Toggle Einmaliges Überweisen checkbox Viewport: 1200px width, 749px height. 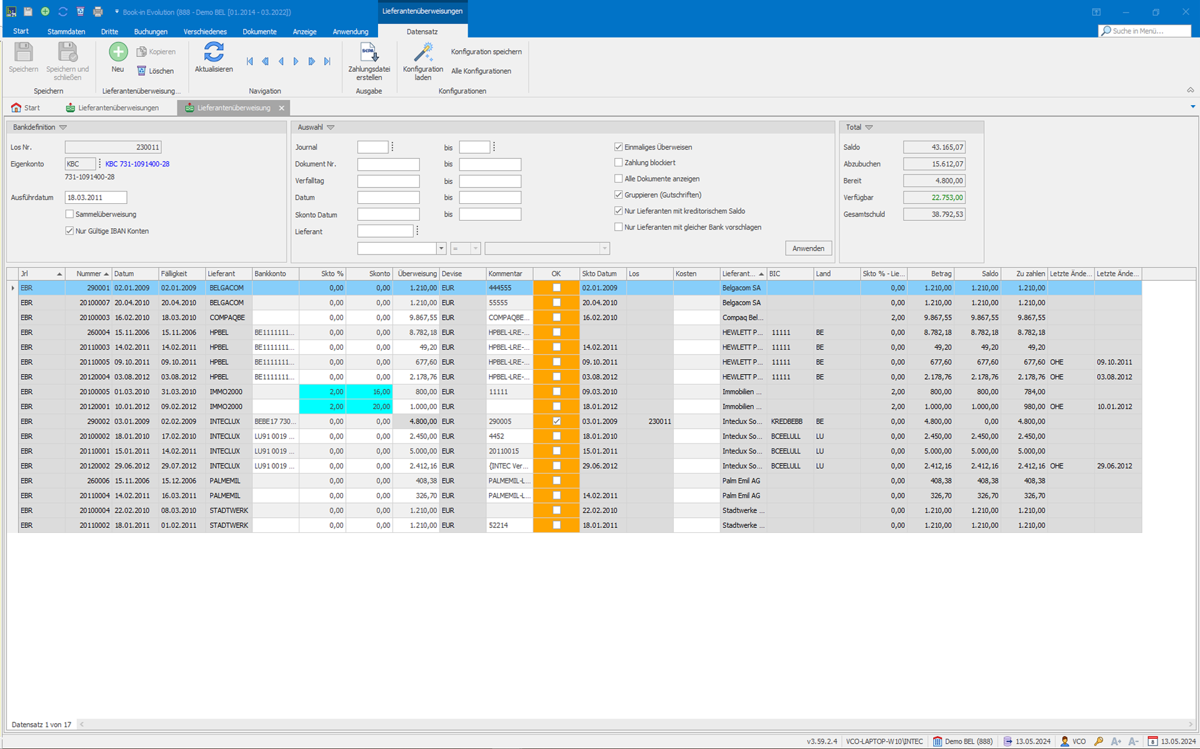(x=619, y=147)
